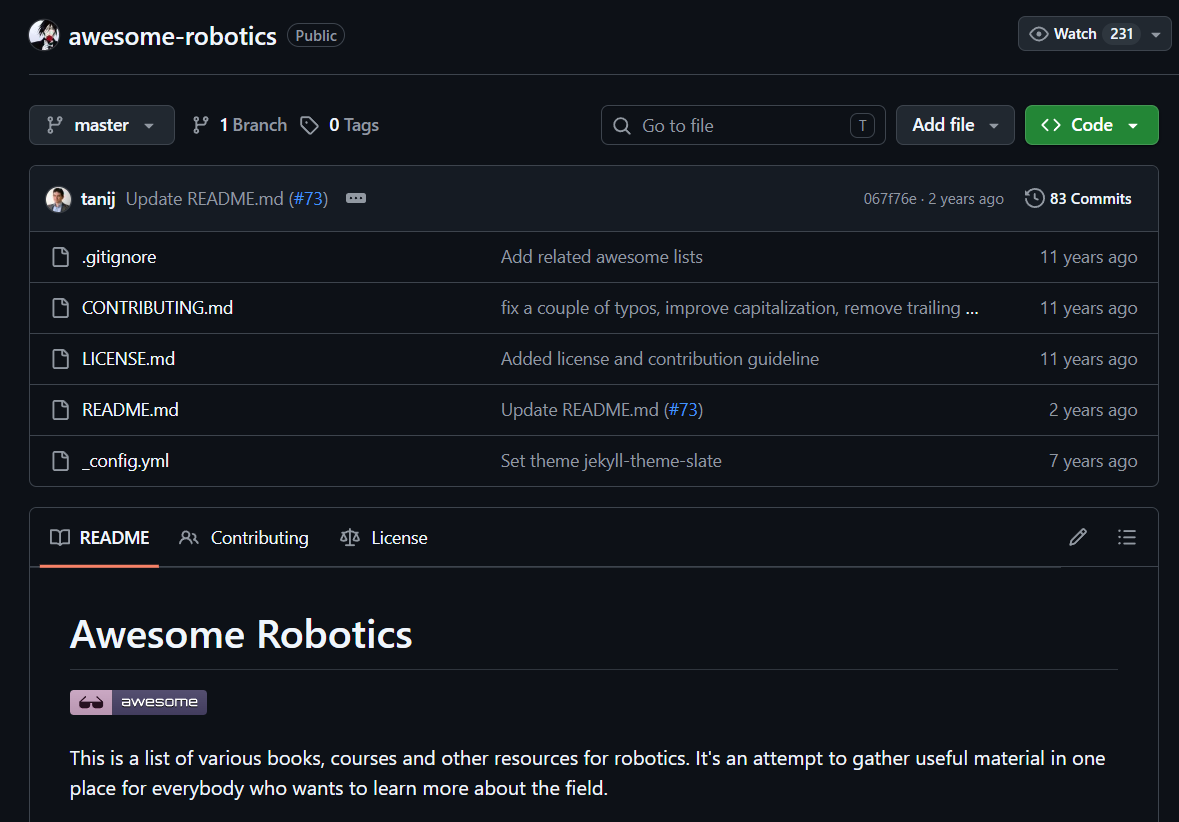
Task: Click the awesome badge
Action: pyautogui.click(x=138, y=702)
